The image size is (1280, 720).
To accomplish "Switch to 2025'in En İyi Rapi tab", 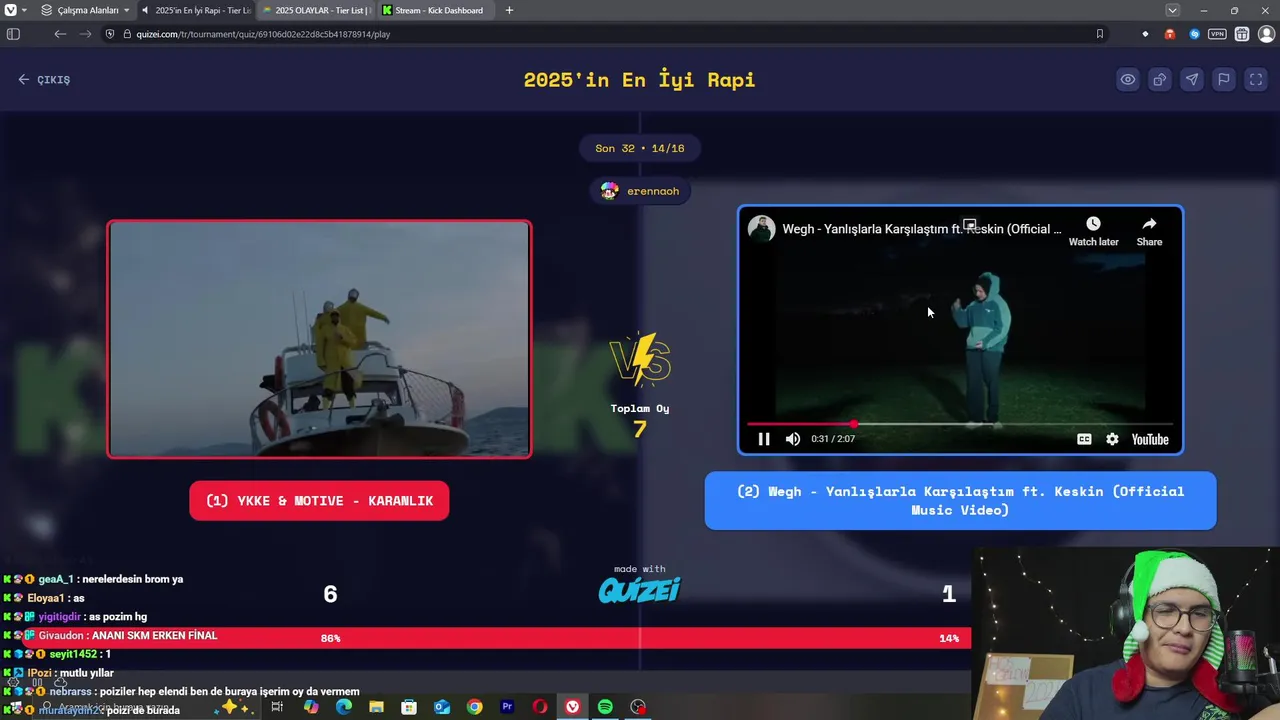I will [196, 10].
